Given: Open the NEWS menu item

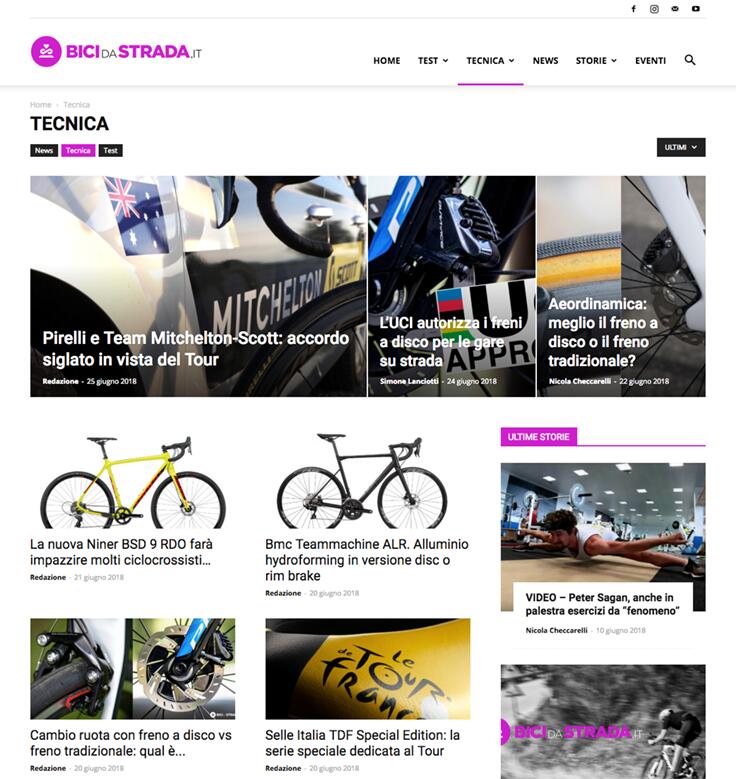Looking at the screenshot, I should 545,61.
